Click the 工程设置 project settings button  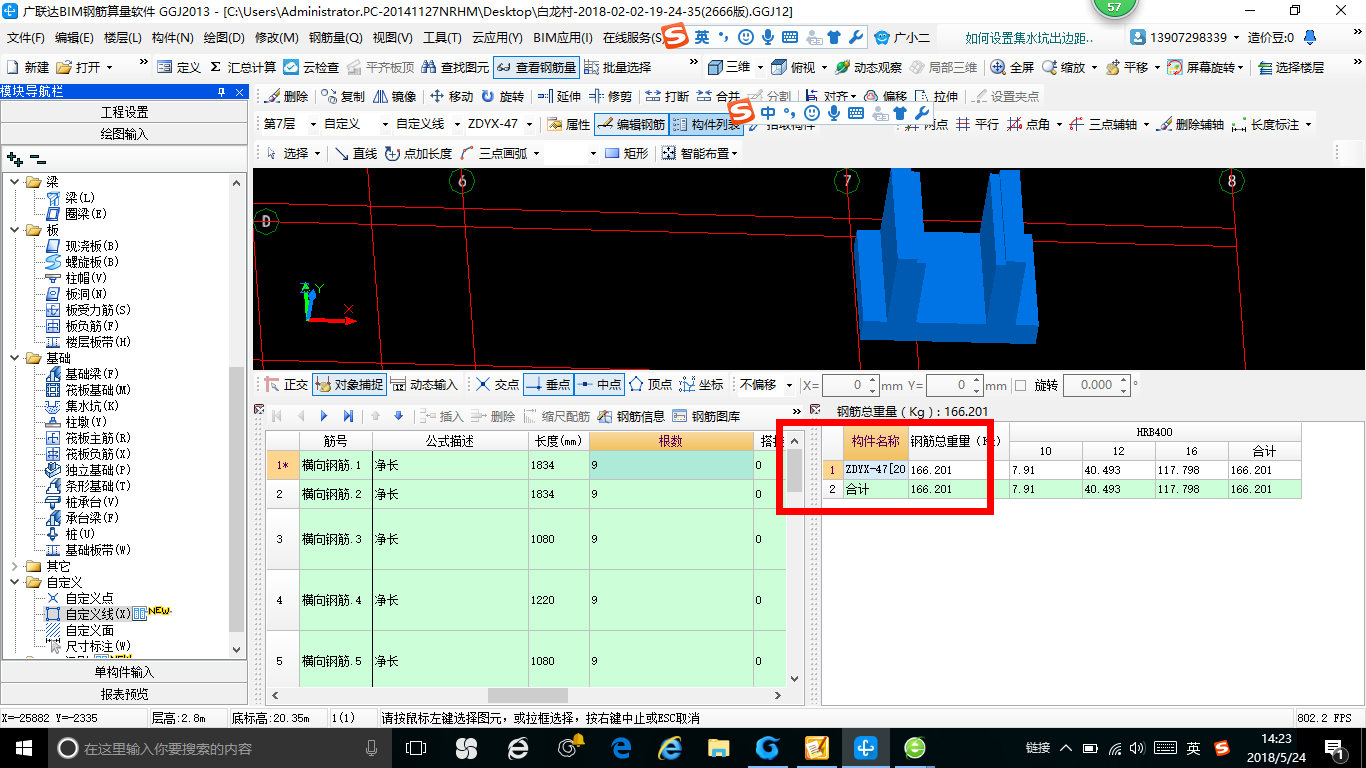[124, 112]
